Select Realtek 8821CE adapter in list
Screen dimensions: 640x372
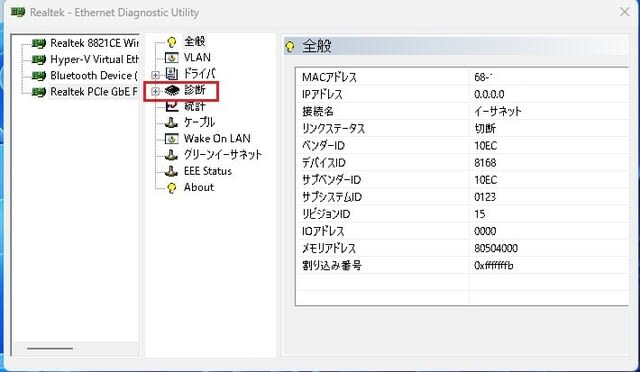click(x=94, y=43)
